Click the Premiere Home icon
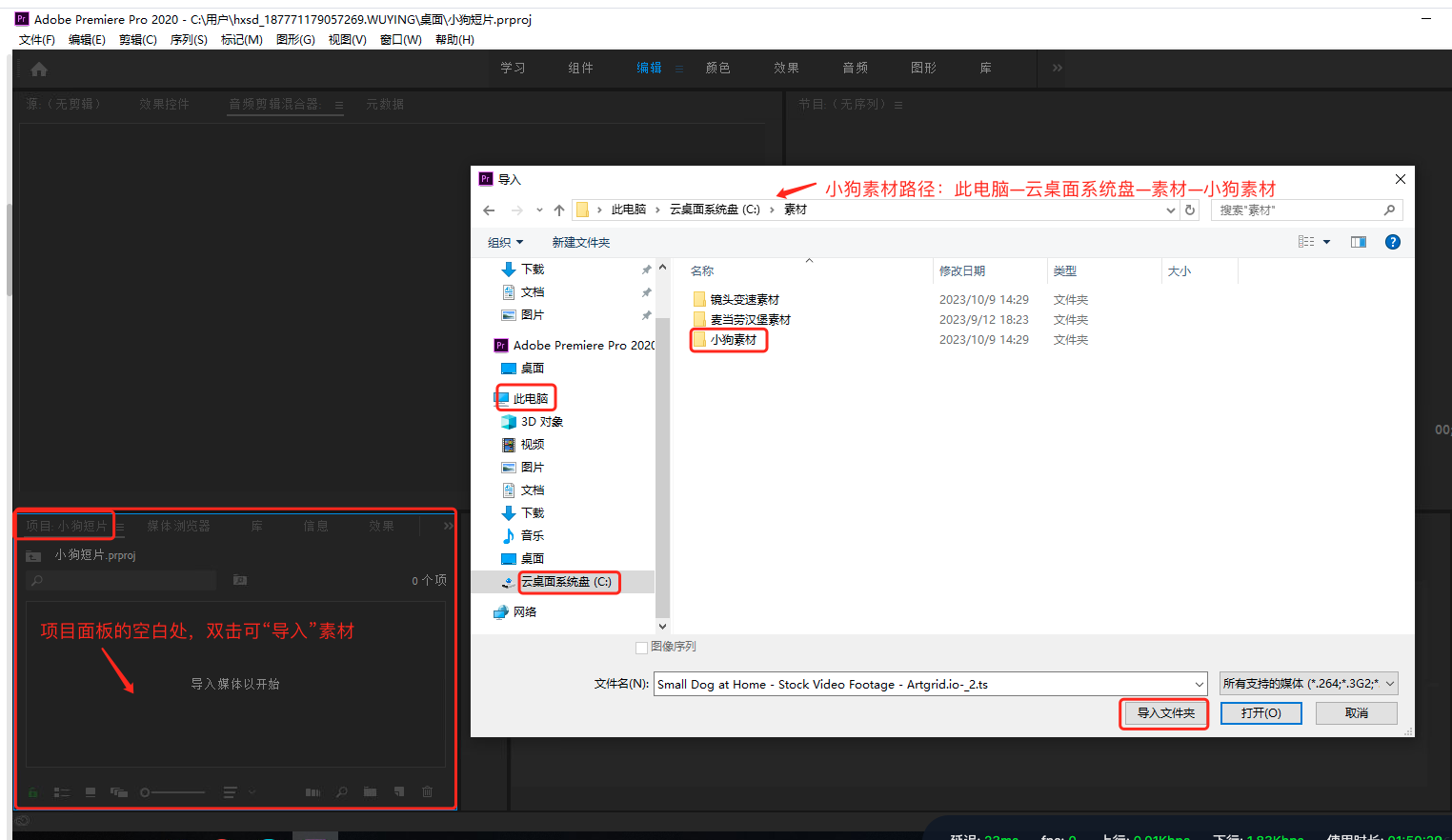Screen dimensions: 1452x840 [39, 70]
